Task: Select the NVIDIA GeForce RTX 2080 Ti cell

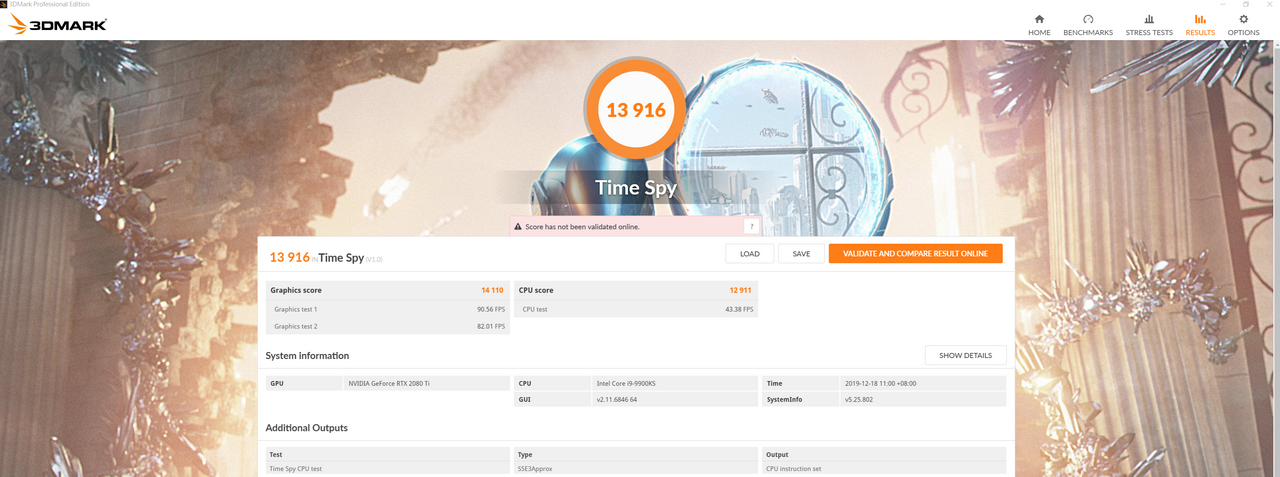Action: [427, 383]
